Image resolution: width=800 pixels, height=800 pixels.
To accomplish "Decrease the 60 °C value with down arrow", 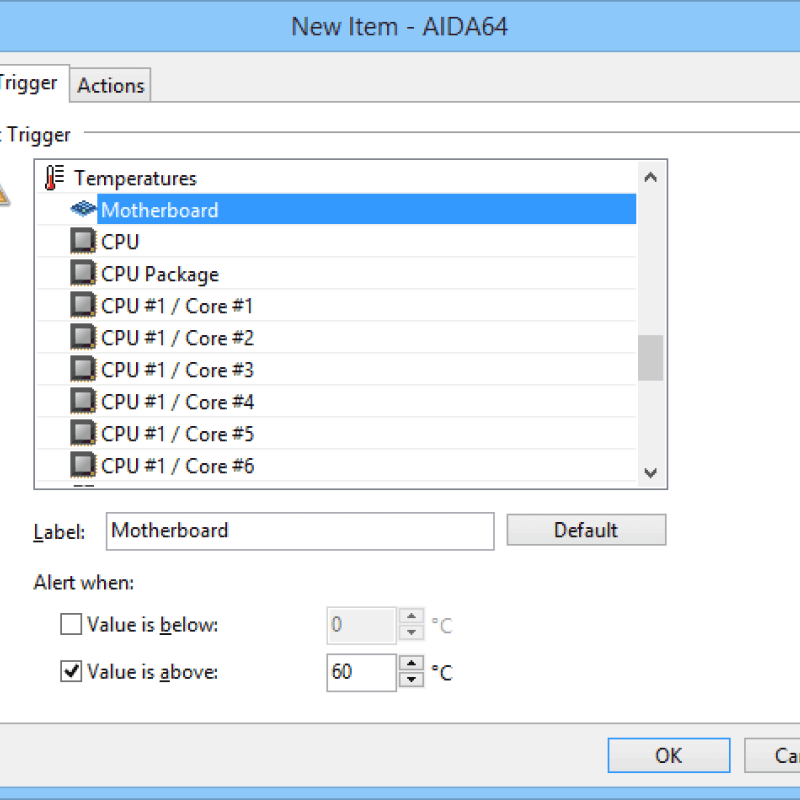I will point(411,679).
